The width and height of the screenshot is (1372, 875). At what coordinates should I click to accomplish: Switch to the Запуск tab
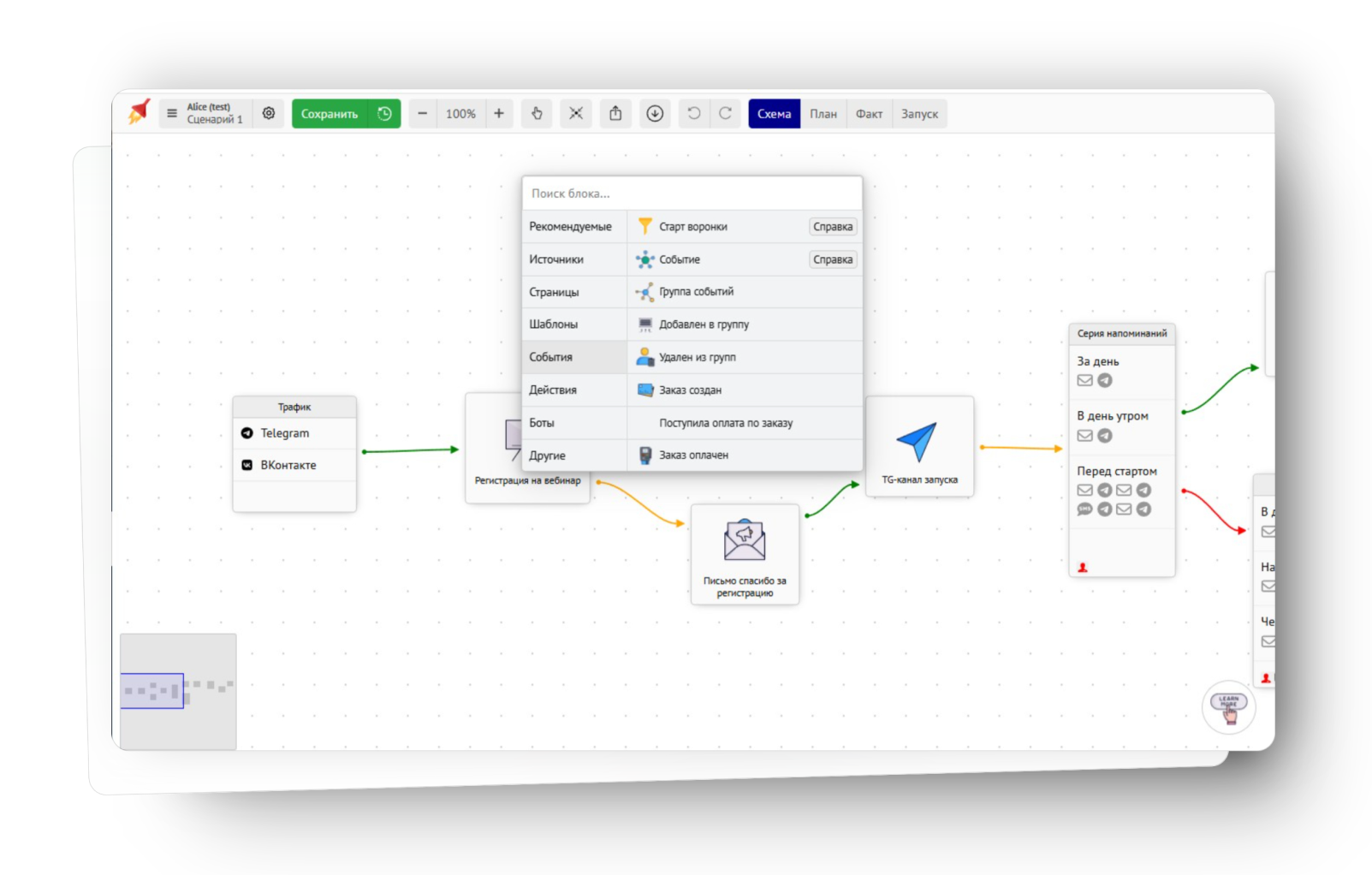(919, 113)
